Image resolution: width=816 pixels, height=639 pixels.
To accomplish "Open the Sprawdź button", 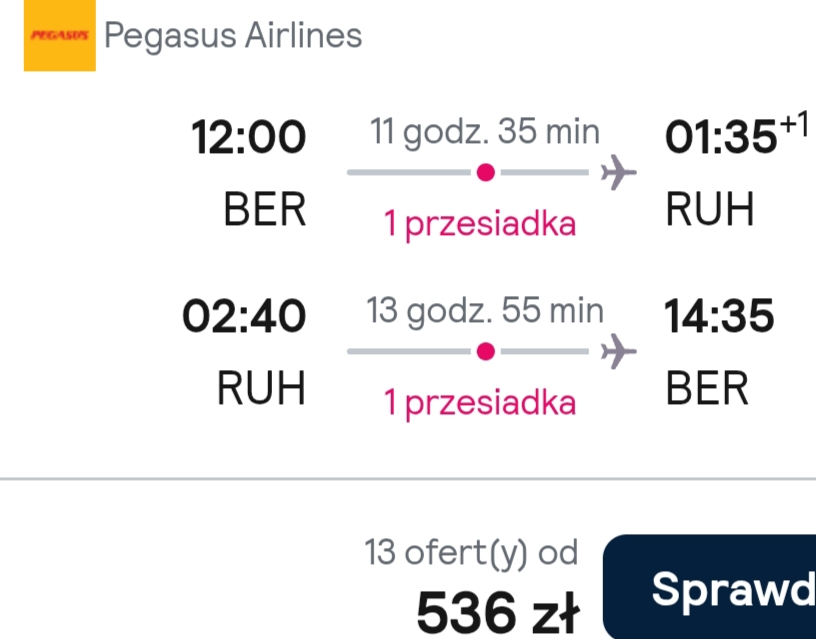I will click(x=709, y=587).
